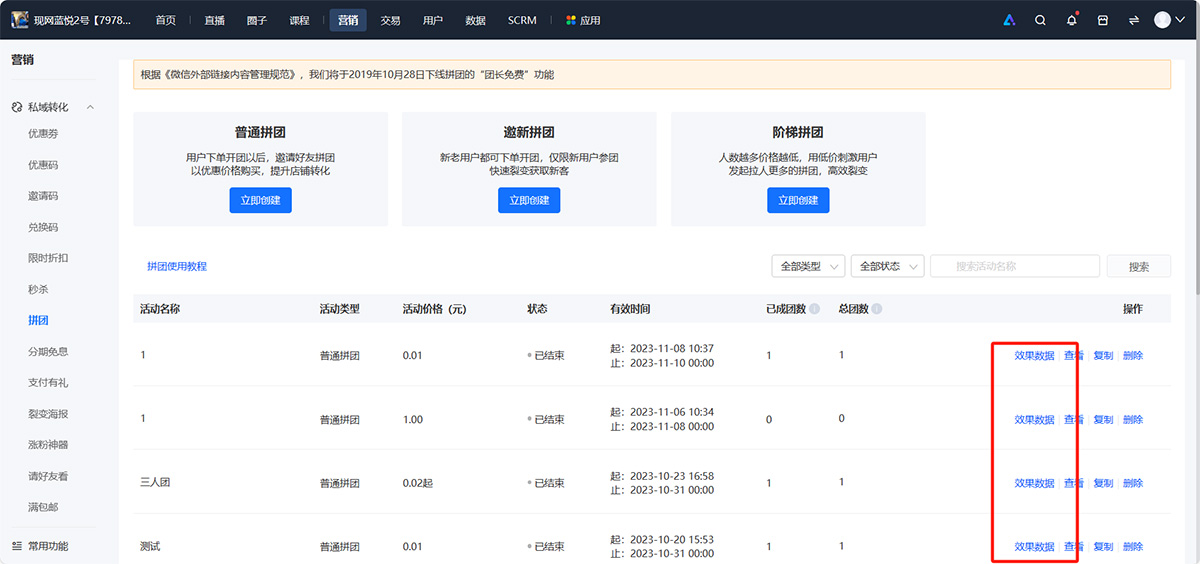Viewport: 1200px width, 564px height.
Task: Click the switch arrows icon in header
Action: click(1134, 20)
